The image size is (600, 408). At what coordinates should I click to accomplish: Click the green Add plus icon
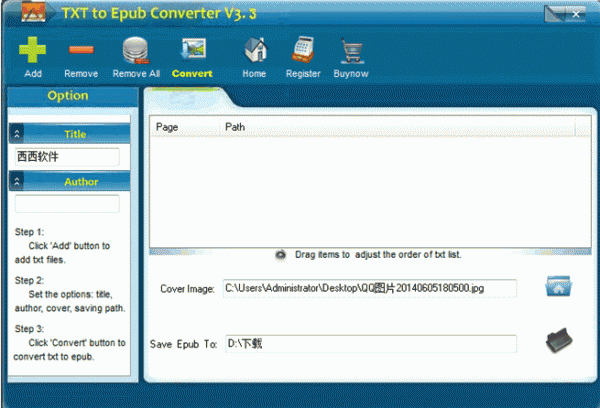pos(33,50)
